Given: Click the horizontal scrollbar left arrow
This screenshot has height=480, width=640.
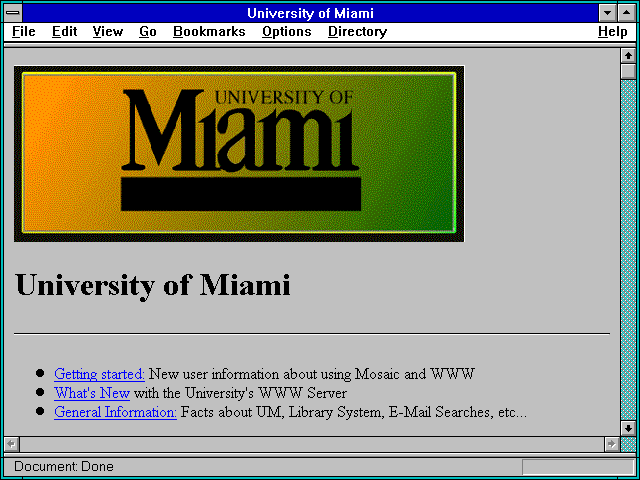Looking at the screenshot, I should pyautogui.click(x=12, y=444).
